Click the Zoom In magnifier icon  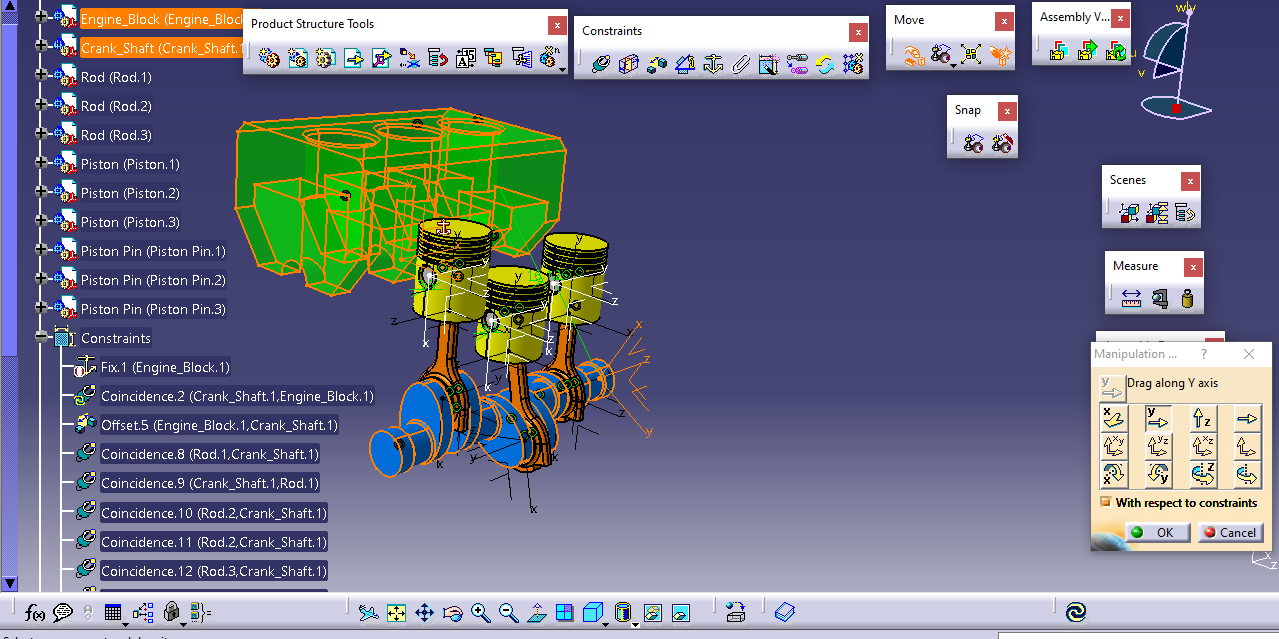pyautogui.click(x=480, y=612)
